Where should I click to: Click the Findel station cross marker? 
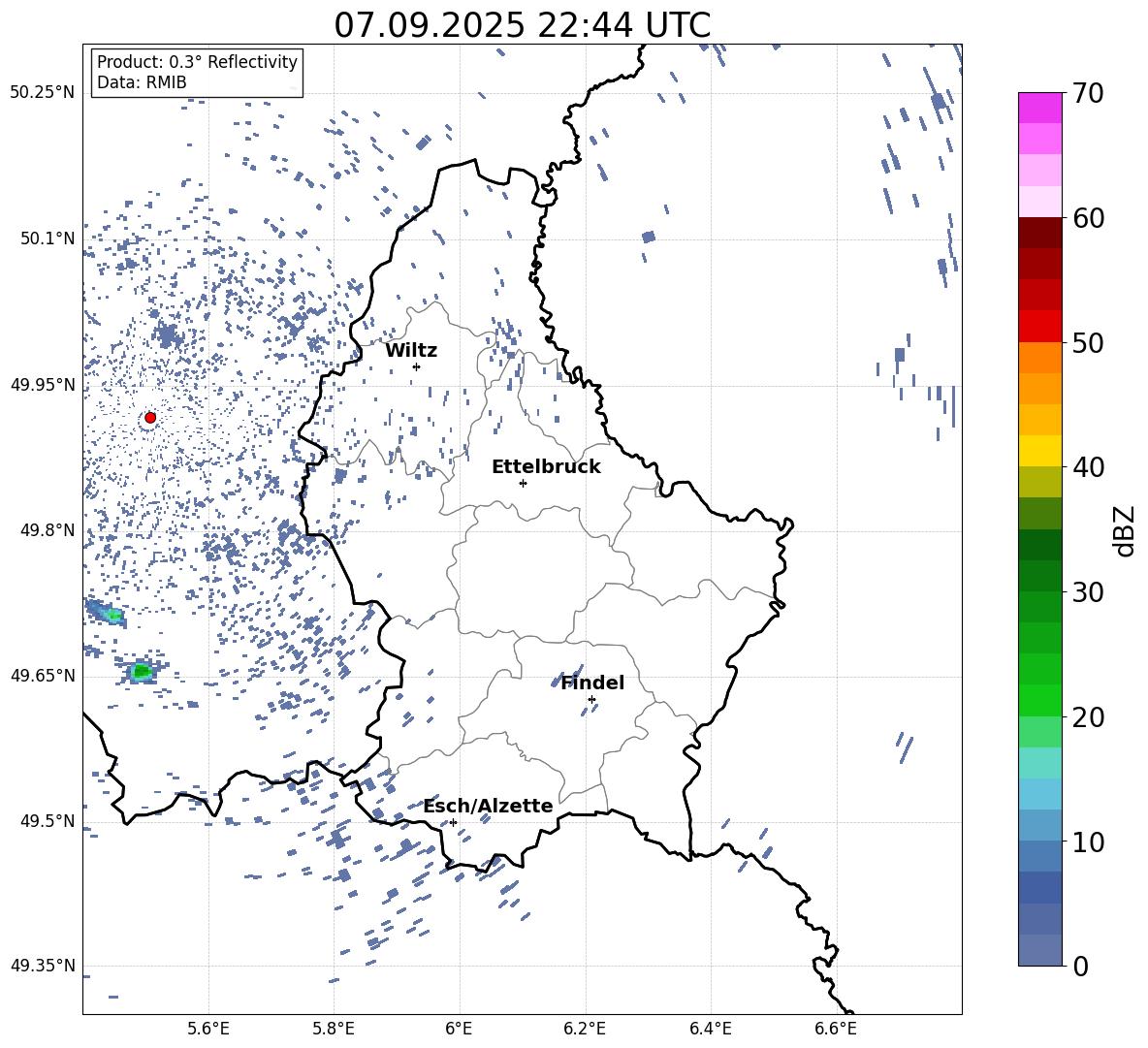point(591,700)
